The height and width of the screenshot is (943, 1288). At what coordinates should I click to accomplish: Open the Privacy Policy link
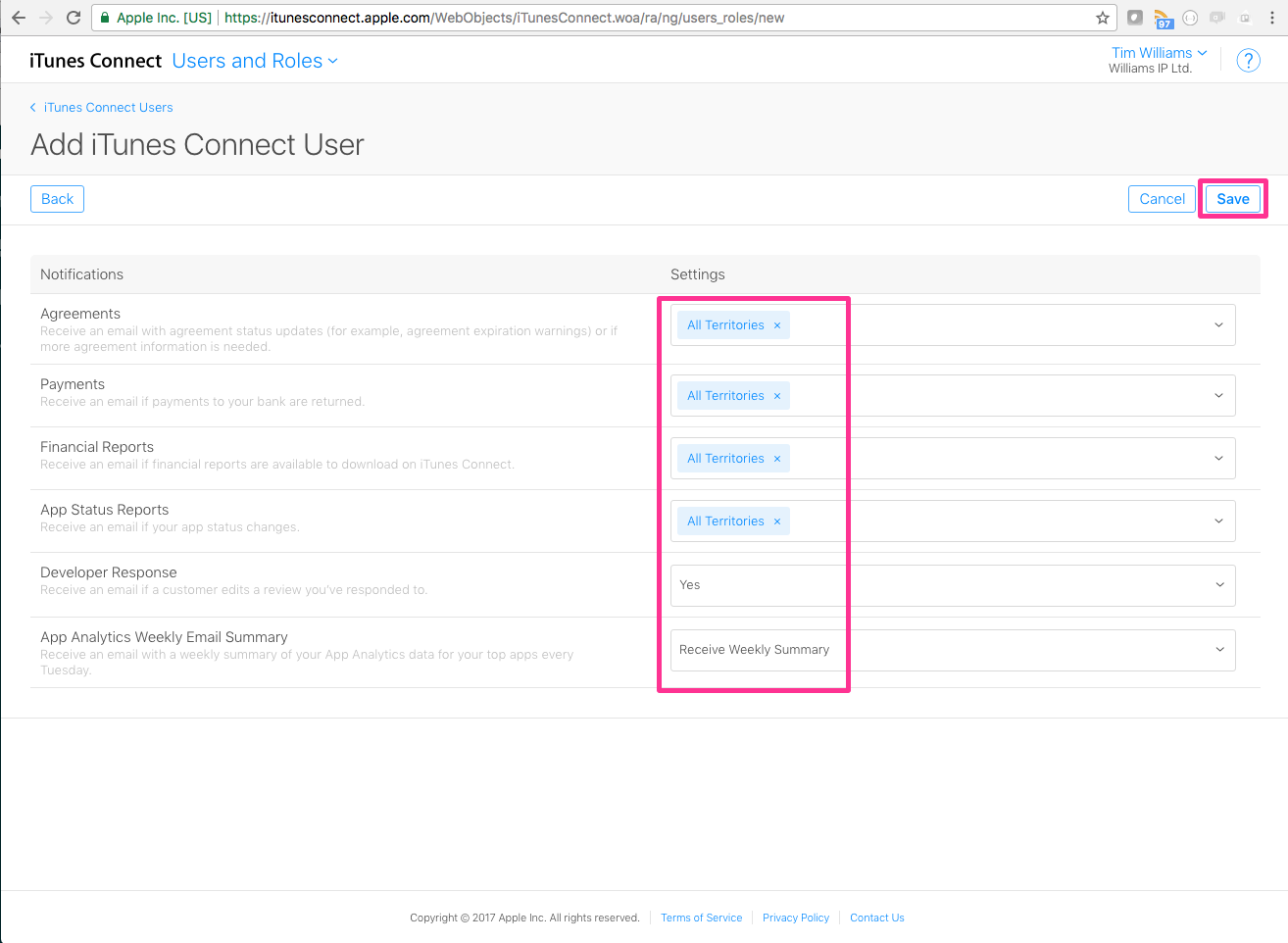[x=795, y=918]
